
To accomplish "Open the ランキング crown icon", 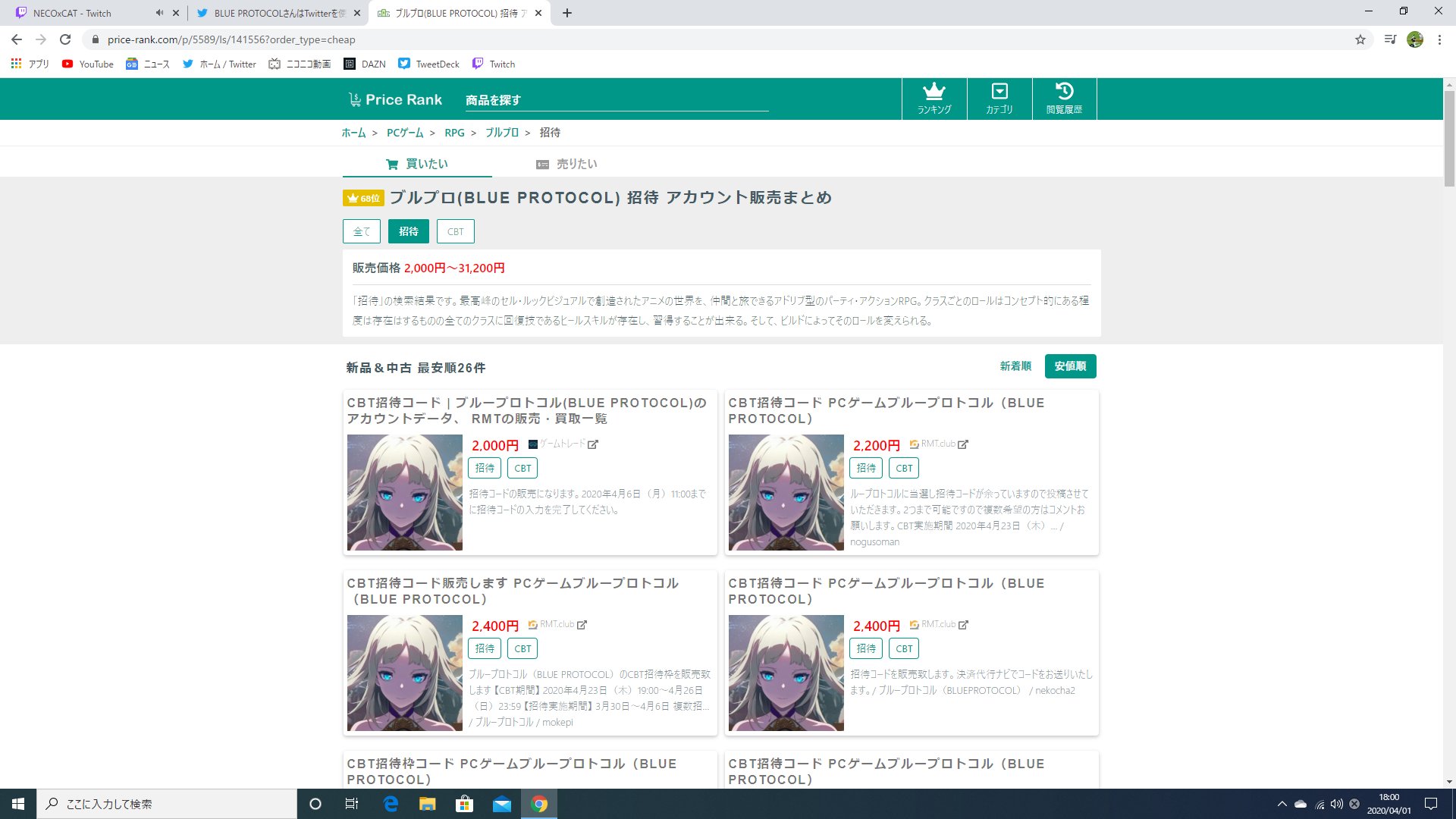I will [934, 99].
